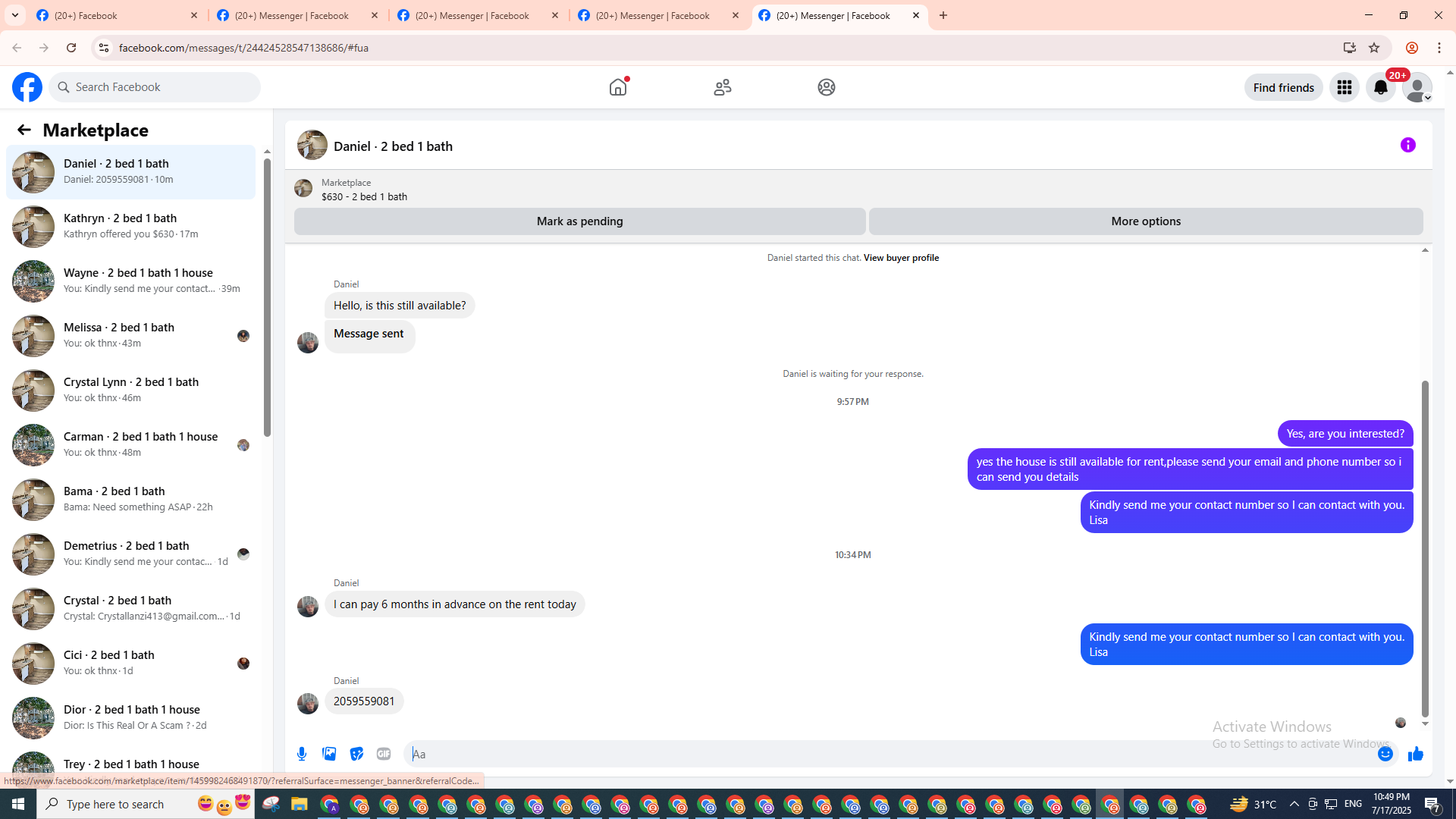The height and width of the screenshot is (819, 1456).
Task: Click the chat messages scrollbar
Action: coord(1425,549)
